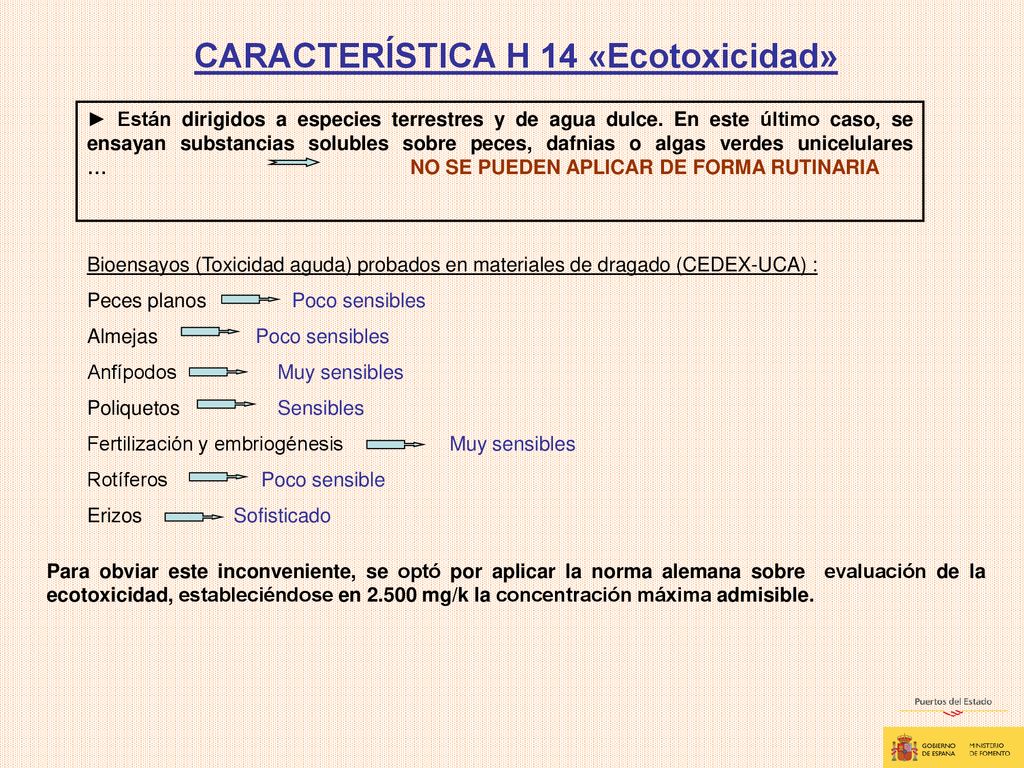Click the 'MINISTERIO DE FOMENTO' text
Image resolution: width=1024 pixels, height=768 pixels.
tap(987, 749)
